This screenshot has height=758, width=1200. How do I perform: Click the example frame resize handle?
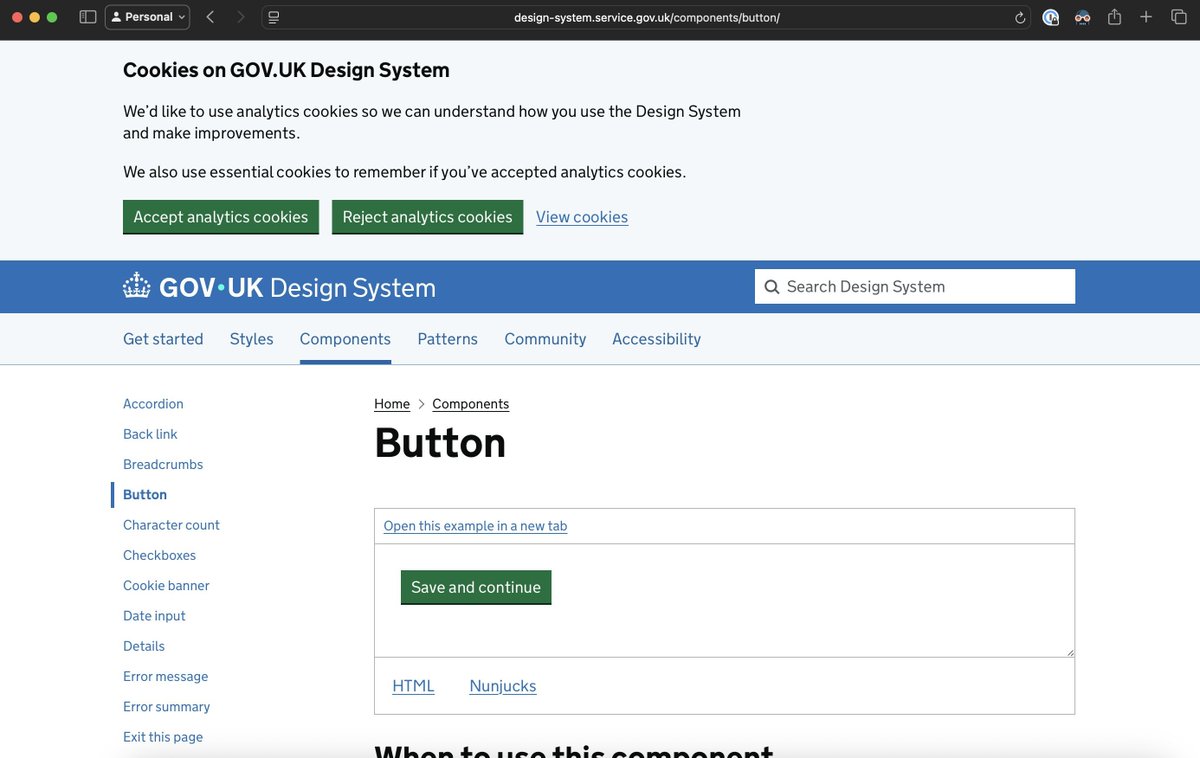[x=1069, y=651]
